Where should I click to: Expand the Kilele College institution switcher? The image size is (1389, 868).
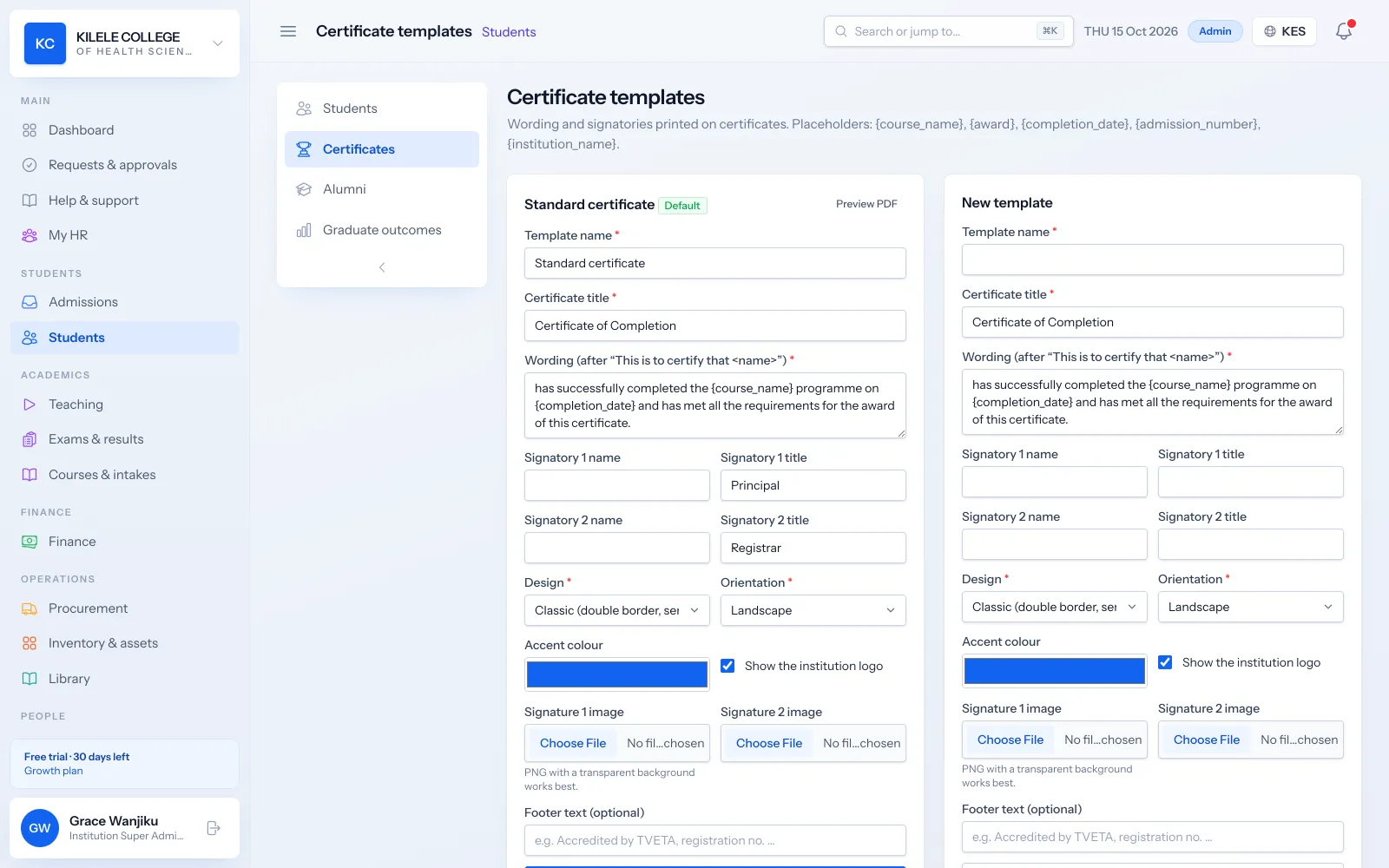coord(218,43)
